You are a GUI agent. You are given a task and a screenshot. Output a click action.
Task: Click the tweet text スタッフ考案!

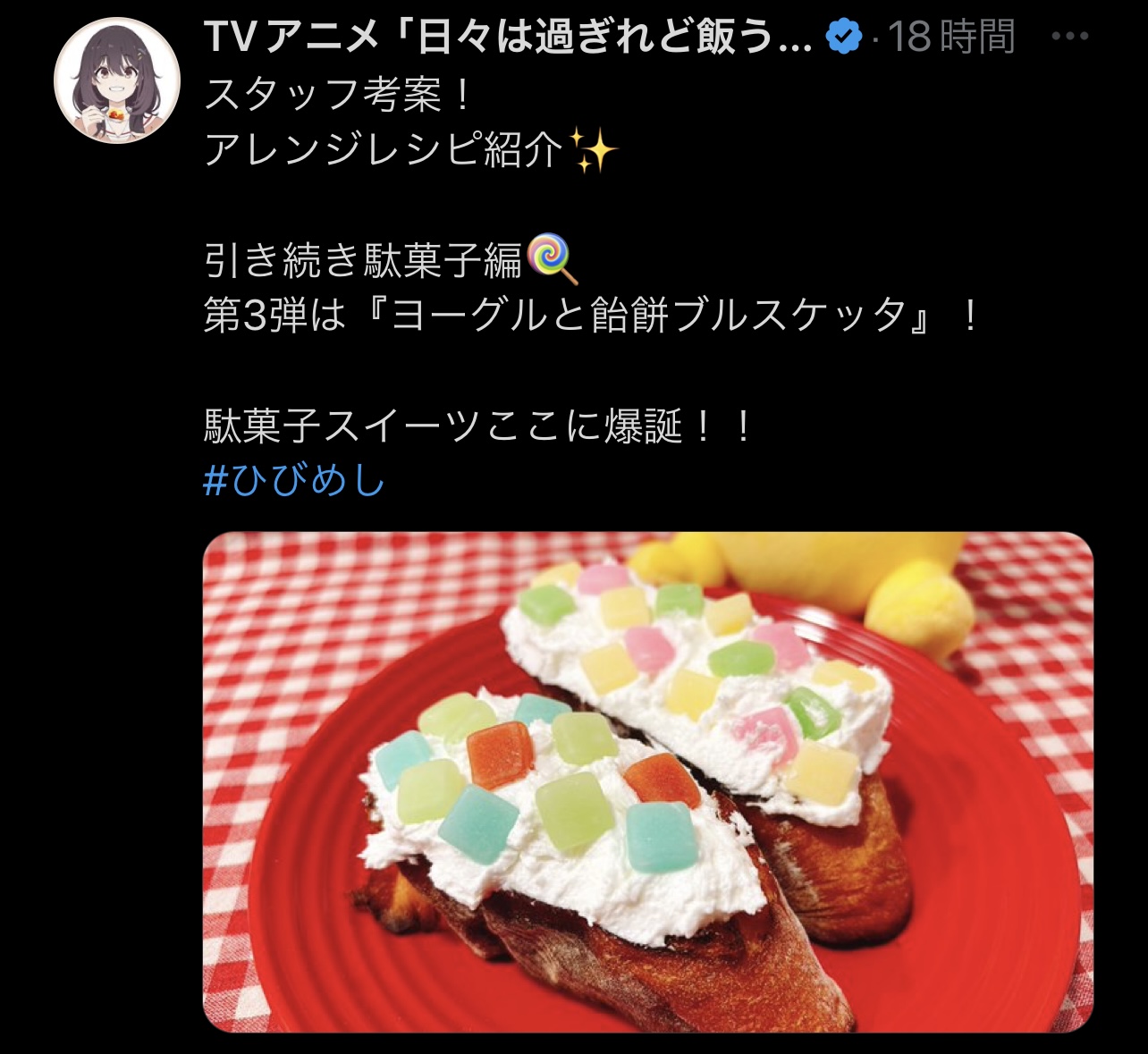coord(338,94)
